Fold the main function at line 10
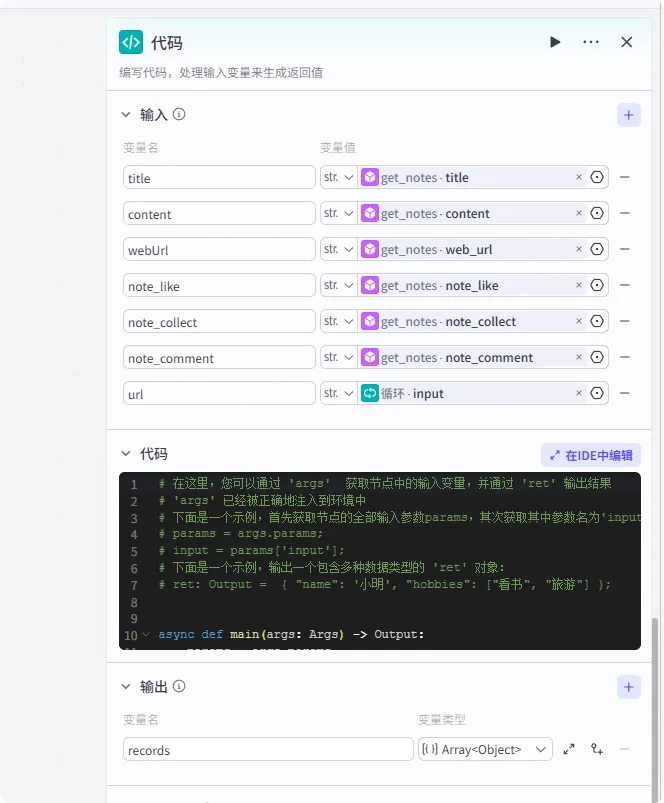 click(146, 635)
